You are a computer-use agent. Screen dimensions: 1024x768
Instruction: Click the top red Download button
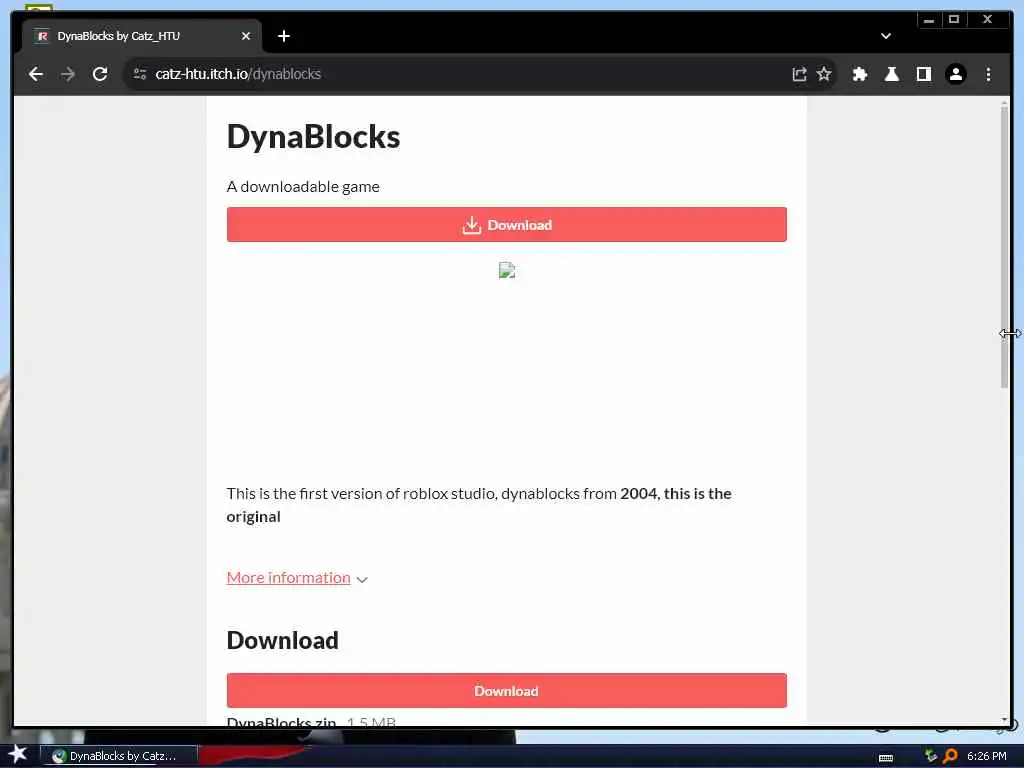(x=506, y=225)
